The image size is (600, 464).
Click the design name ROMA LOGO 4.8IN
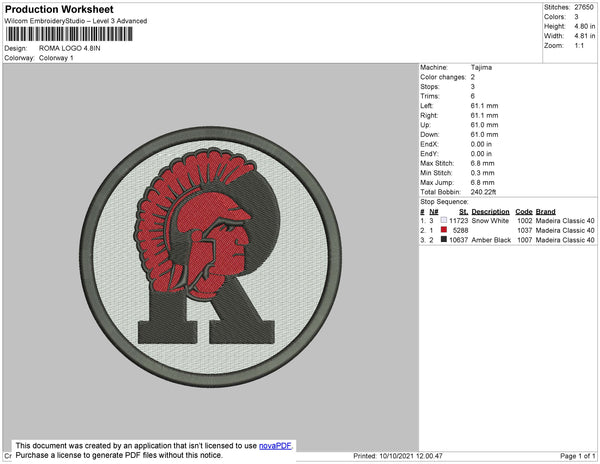(70, 48)
